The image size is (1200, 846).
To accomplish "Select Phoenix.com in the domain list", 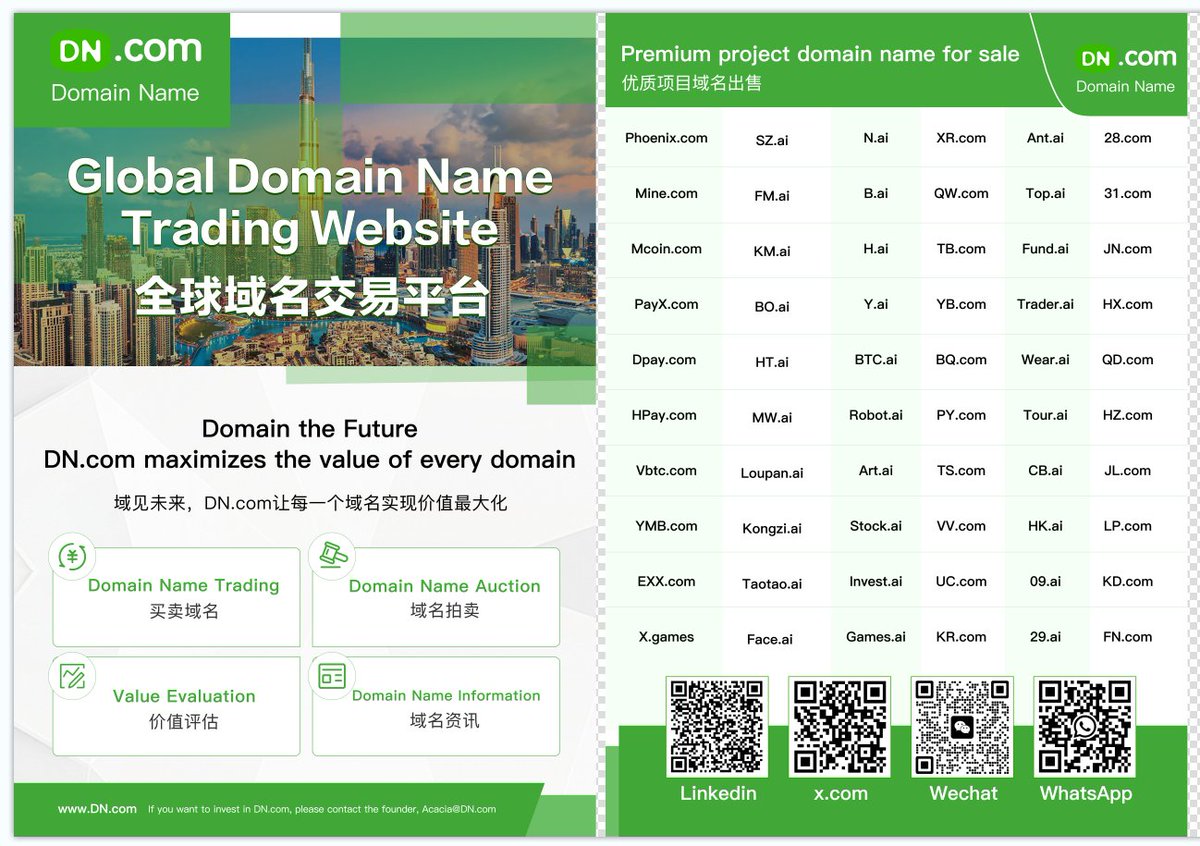I will click(x=666, y=138).
